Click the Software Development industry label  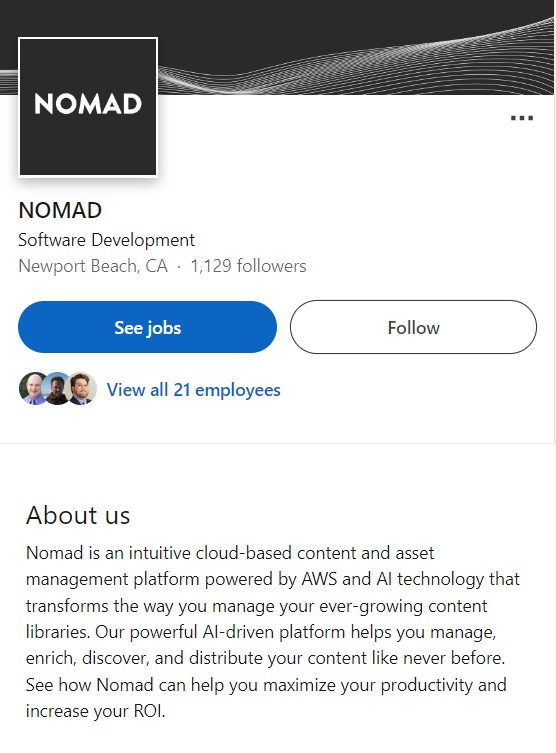[x=107, y=240]
